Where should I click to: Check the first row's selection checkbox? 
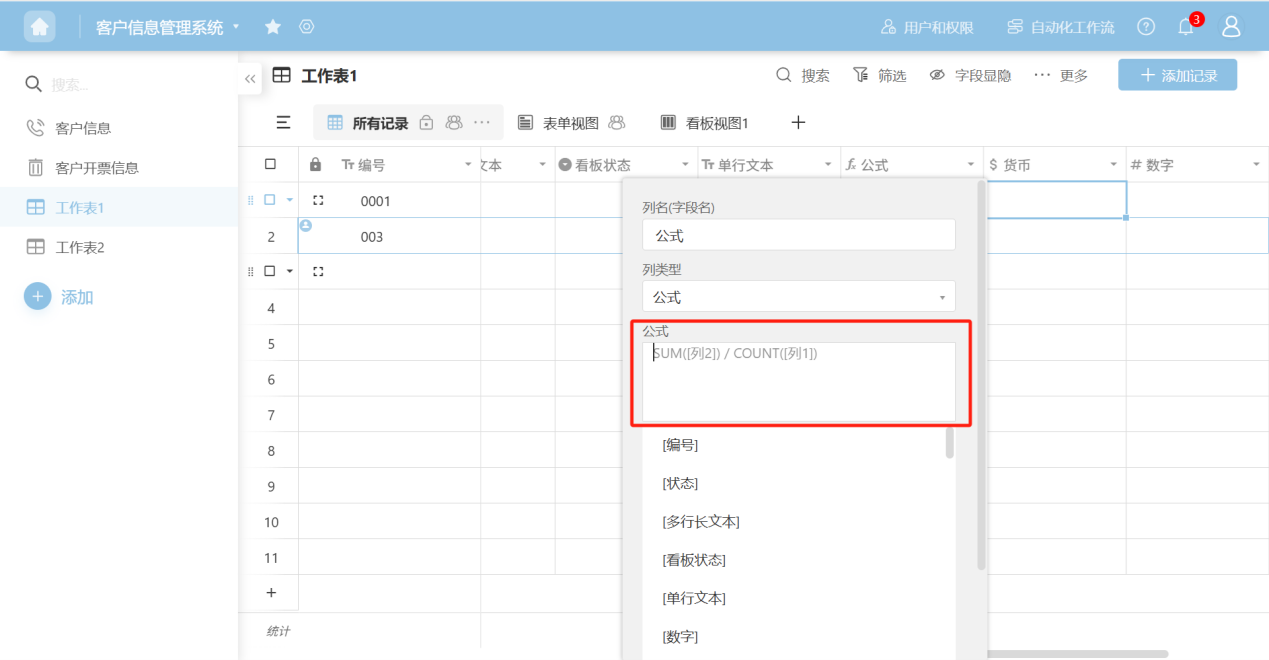tap(269, 200)
